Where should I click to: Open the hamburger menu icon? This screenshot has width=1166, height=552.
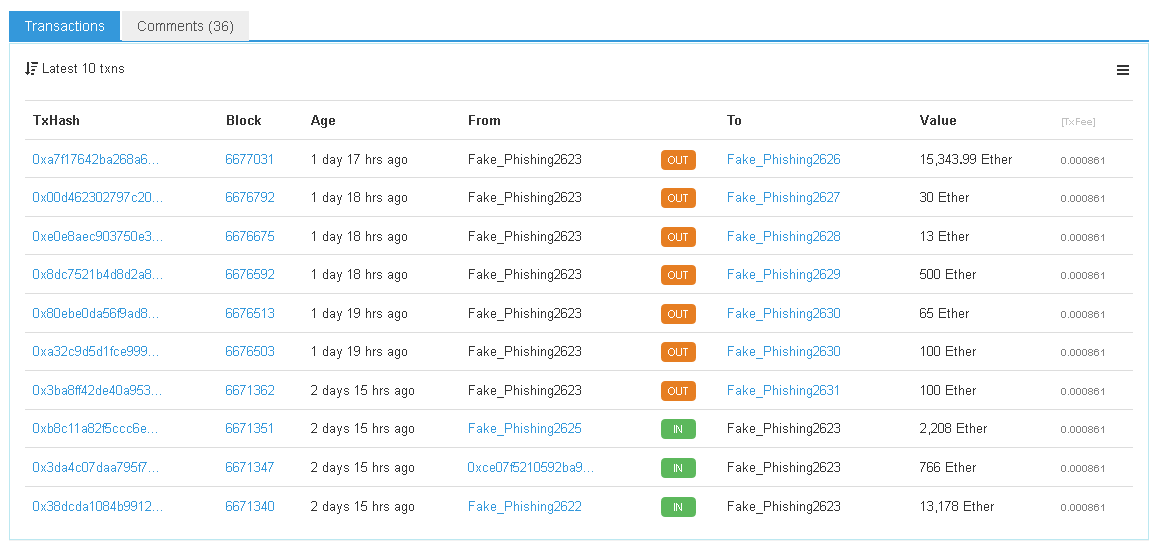(1123, 70)
